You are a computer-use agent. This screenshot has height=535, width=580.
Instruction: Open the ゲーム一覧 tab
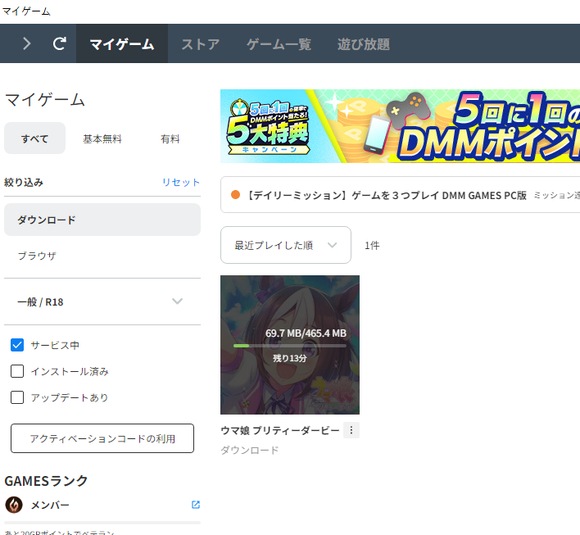[x=279, y=44]
